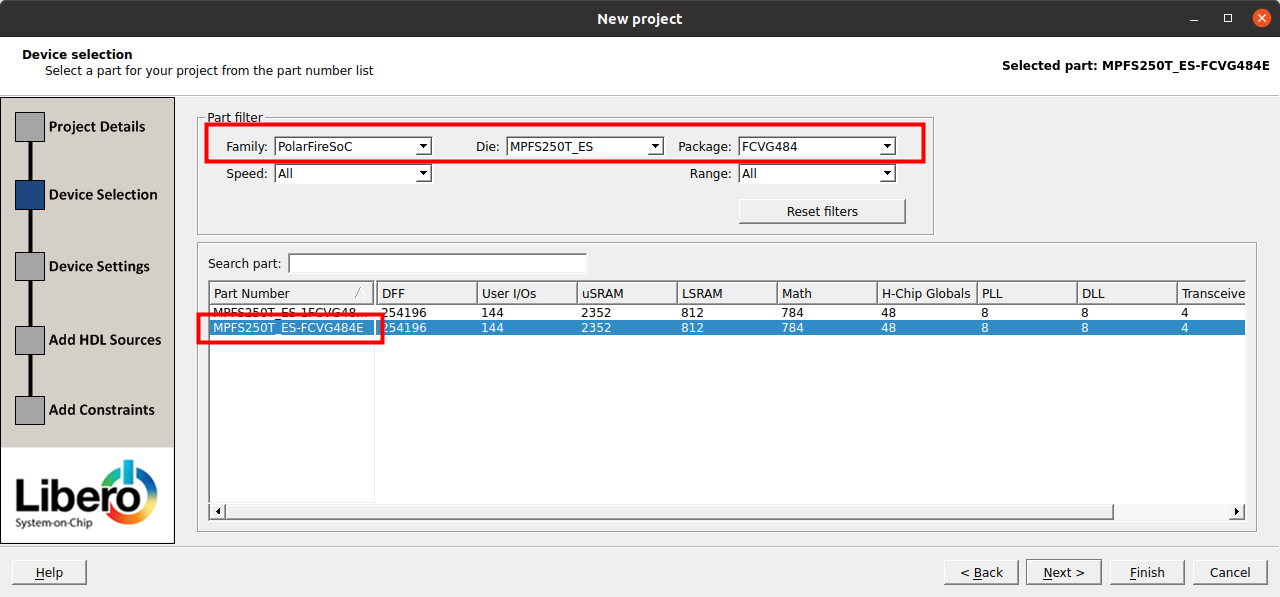Image resolution: width=1280 pixels, height=597 pixels.
Task: Open the Die dropdown showing MPFS250T_ES
Action: [585, 146]
